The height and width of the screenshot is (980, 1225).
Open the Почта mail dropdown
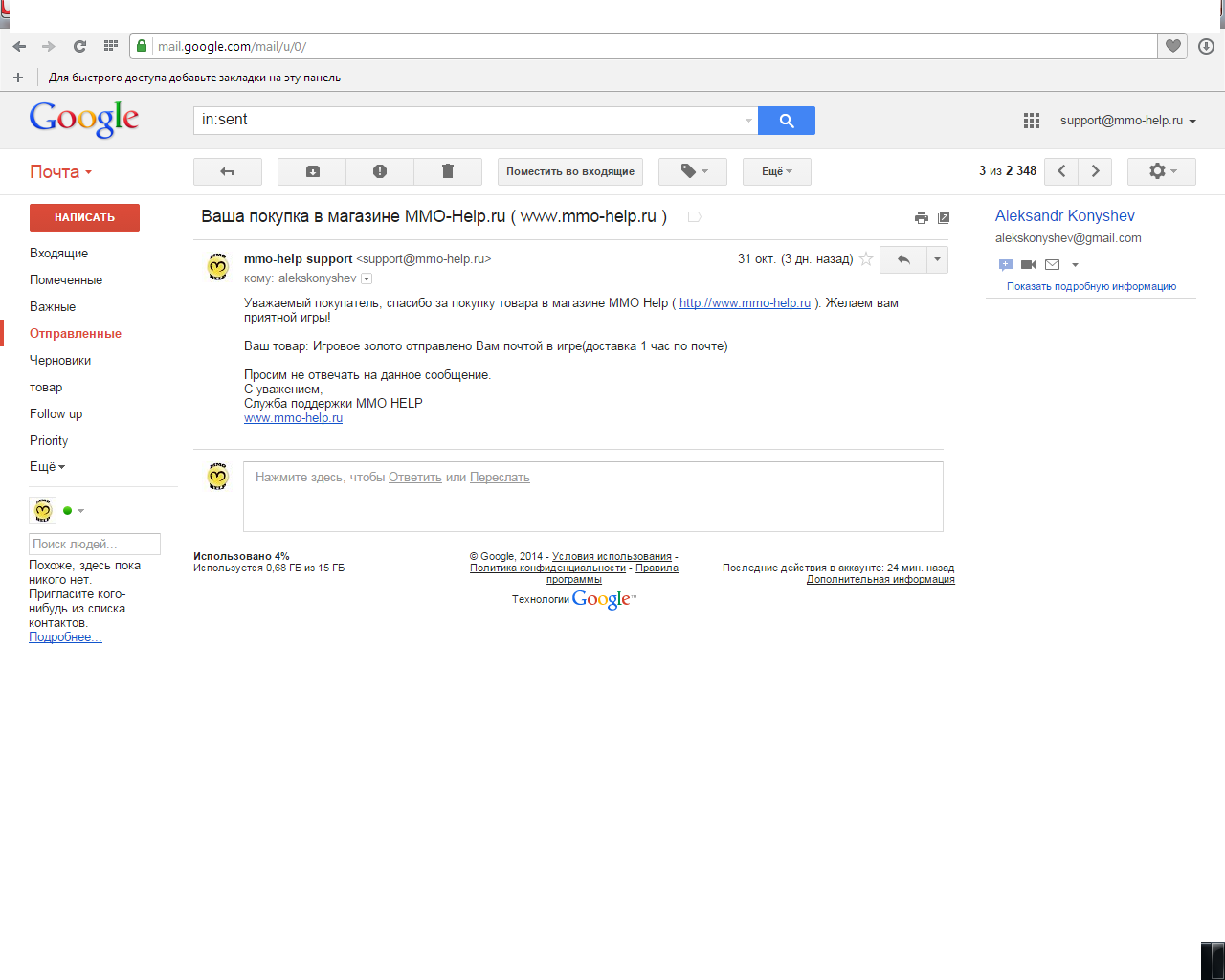click(x=61, y=172)
